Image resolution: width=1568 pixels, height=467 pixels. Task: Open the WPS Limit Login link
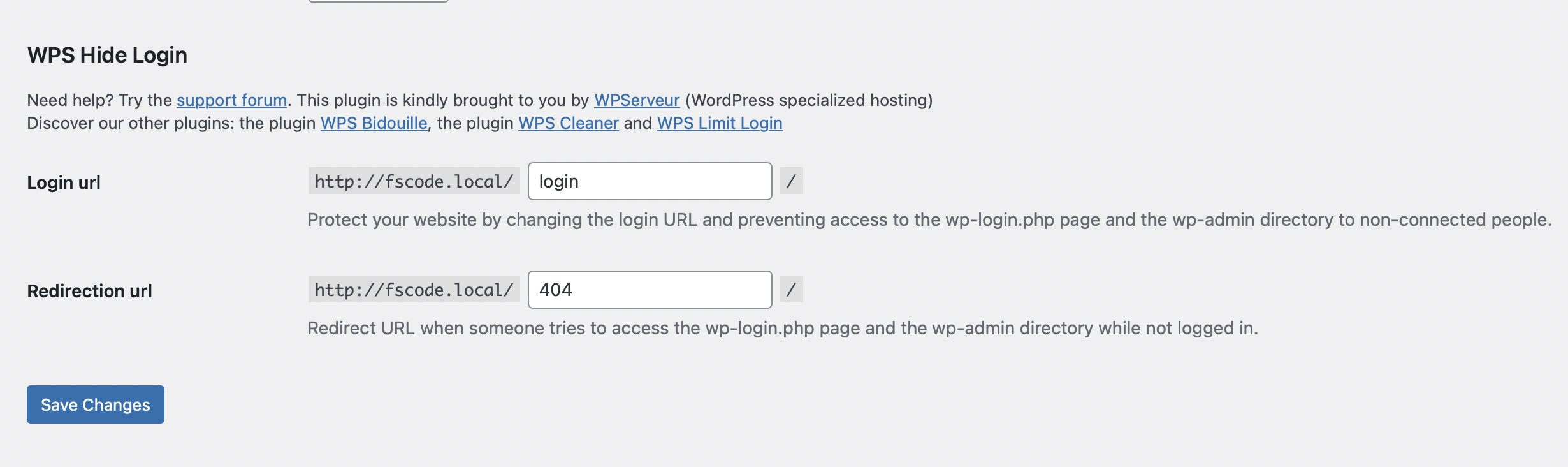pyautogui.click(x=720, y=123)
